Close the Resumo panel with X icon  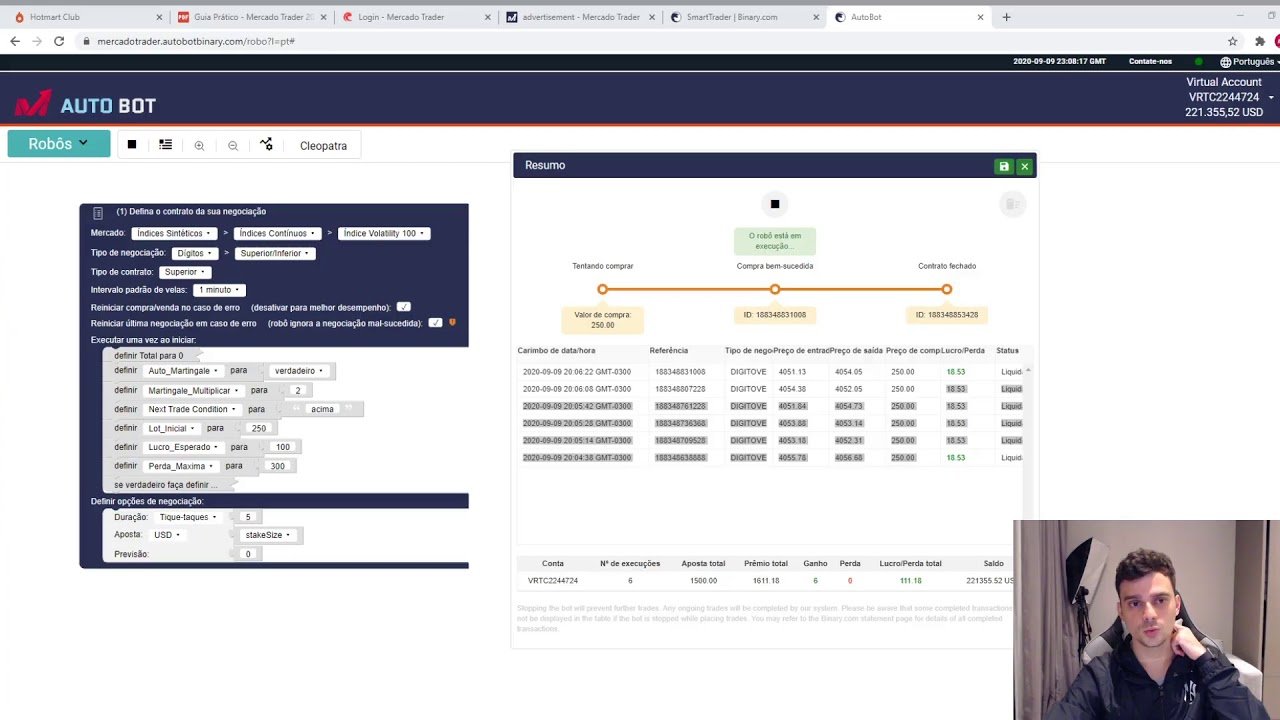click(x=1024, y=166)
